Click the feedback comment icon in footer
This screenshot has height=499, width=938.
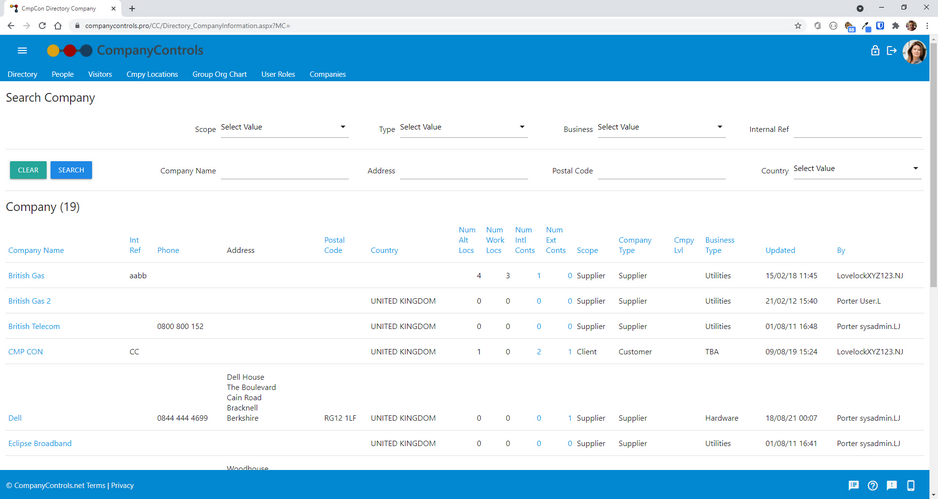tap(854, 485)
